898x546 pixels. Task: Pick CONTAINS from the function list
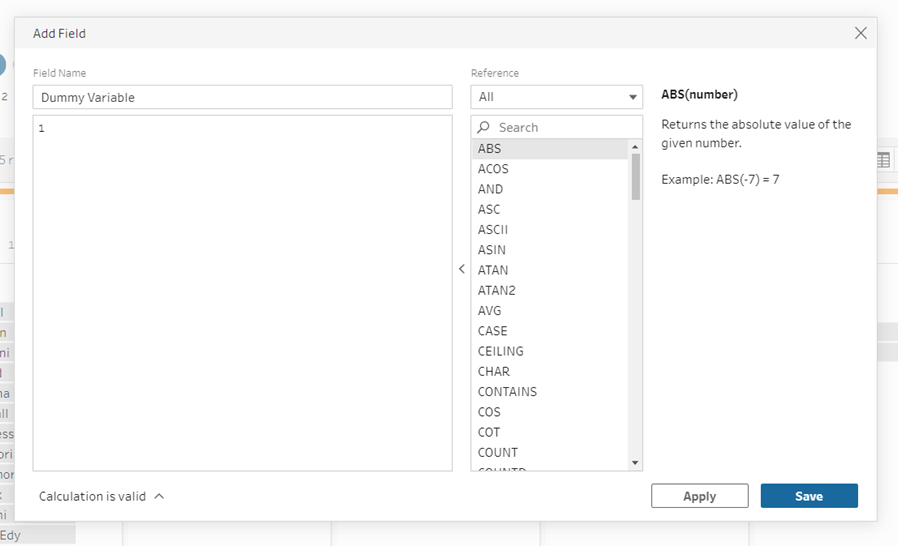coord(507,392)
